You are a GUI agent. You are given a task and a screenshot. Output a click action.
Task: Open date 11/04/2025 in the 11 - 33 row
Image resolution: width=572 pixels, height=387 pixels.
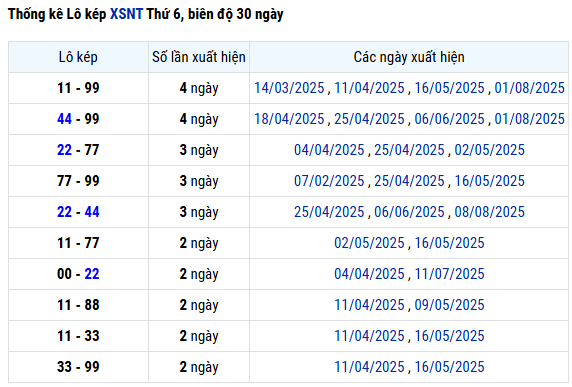tap(369, 336)
